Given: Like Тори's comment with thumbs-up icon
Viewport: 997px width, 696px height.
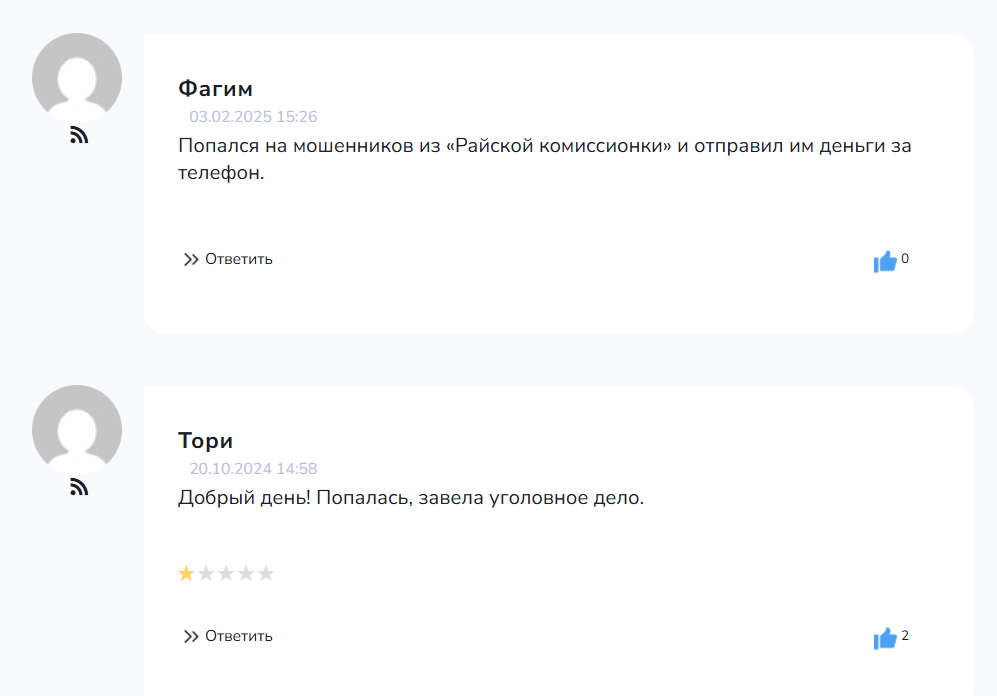Looking at the screenshot, I should pyautogui.click(x=884, y=639).
